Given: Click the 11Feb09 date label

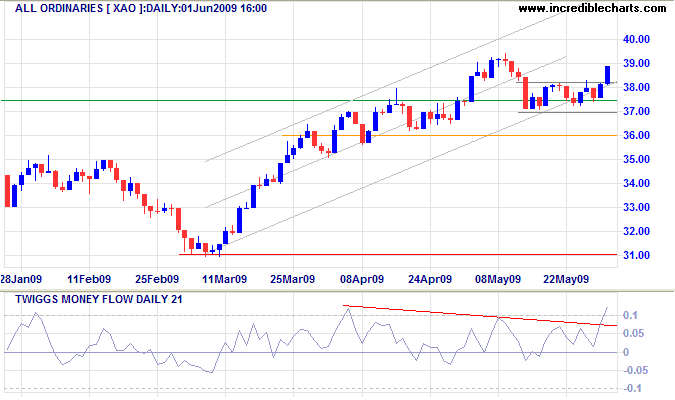Looking at the screenshot, I should pos(89,279).
